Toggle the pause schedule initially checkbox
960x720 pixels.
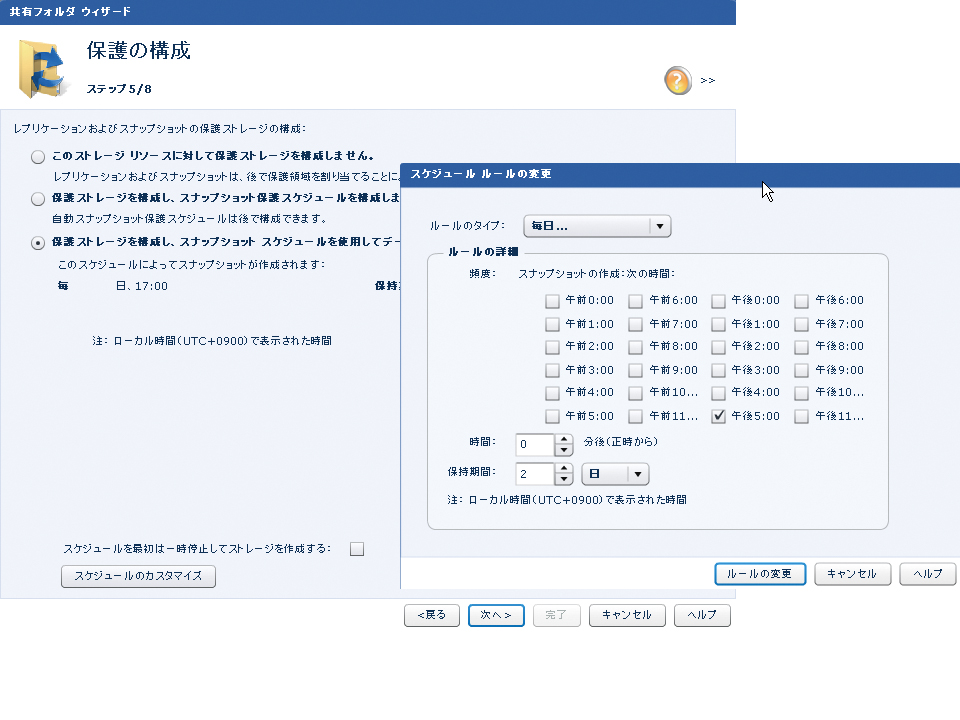point(357,549)
